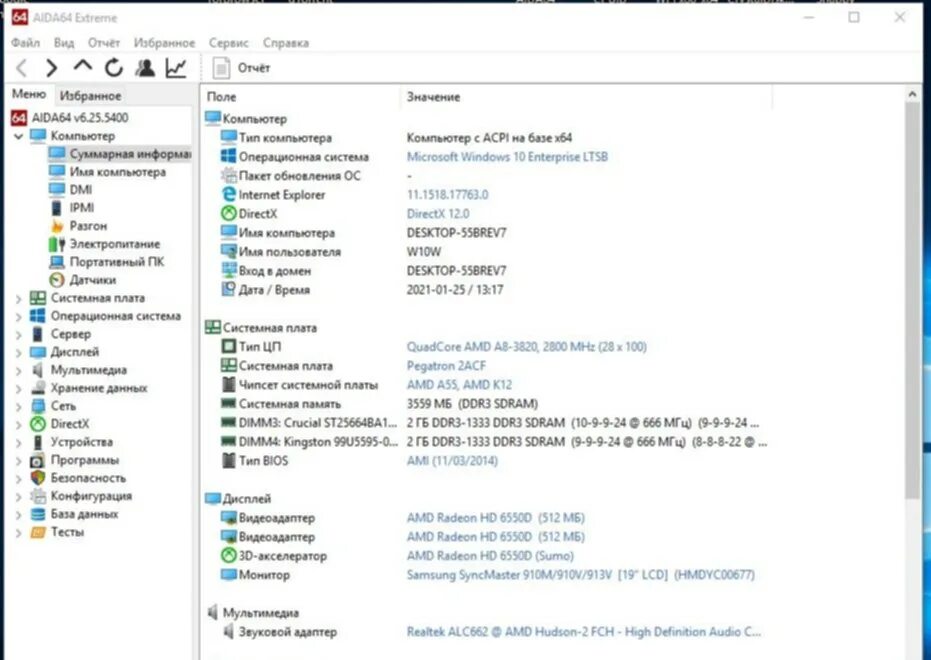Click the Сеть network tree icon
The image size is (931, 660).
point(38,406)
